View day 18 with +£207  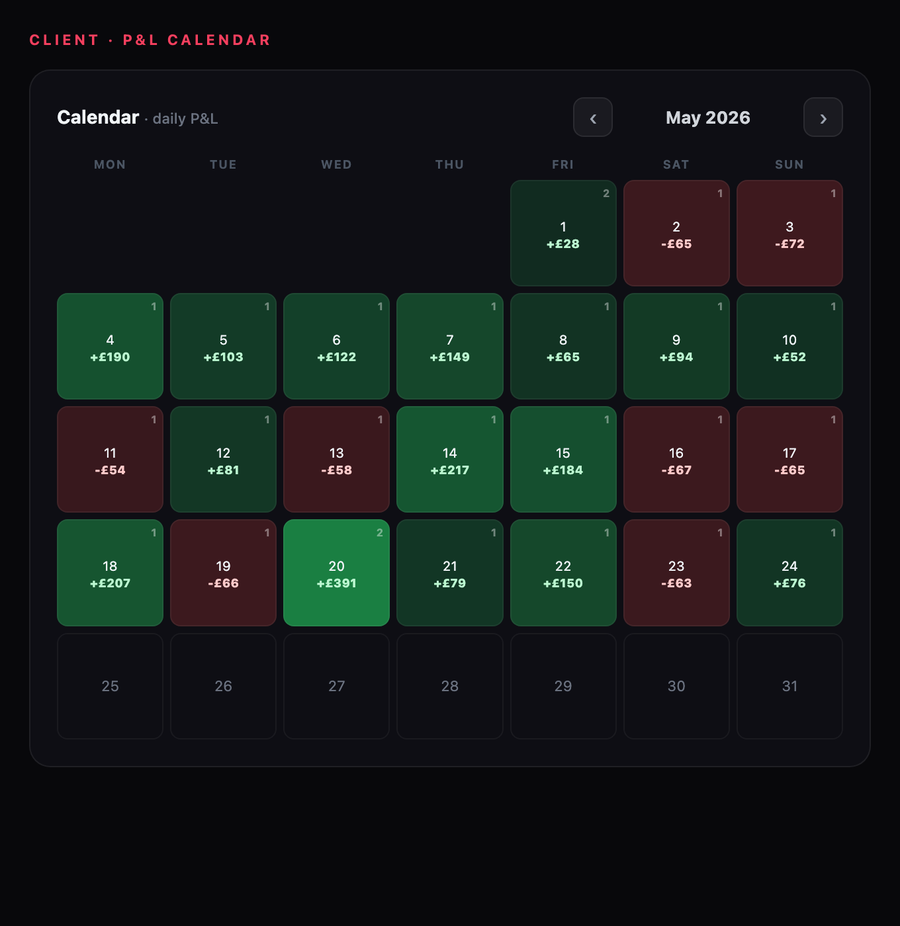click(x=110, y=573)
